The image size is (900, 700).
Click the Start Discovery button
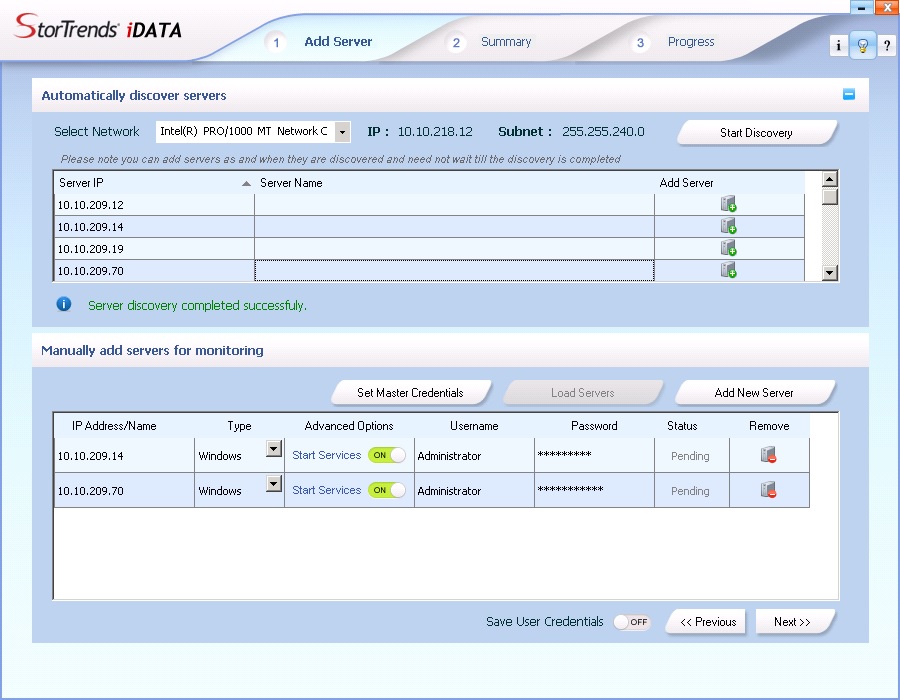click(756, 133)
